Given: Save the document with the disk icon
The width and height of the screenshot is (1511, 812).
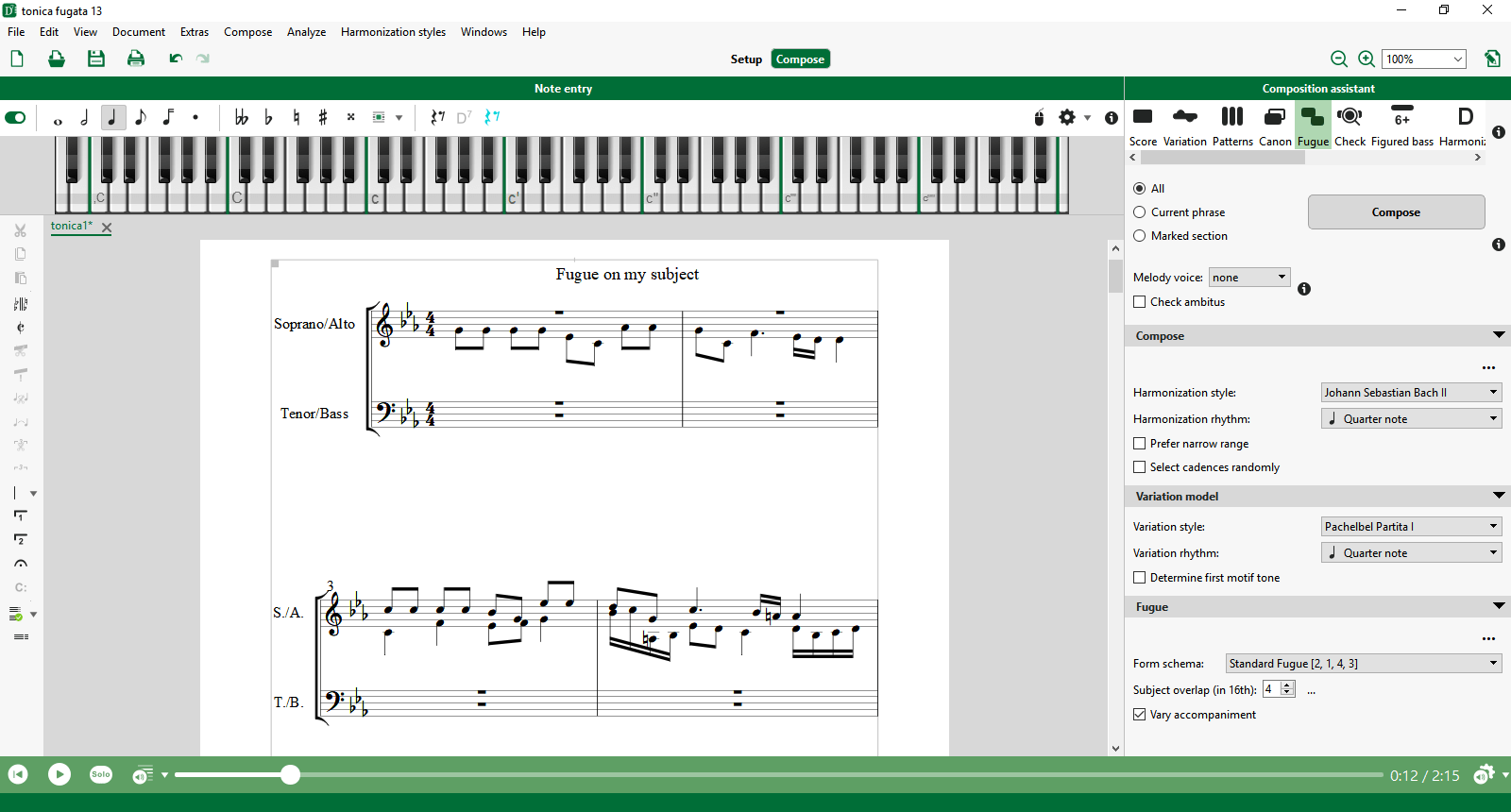Looking at the screenshot, I should (x=96, y=59).
